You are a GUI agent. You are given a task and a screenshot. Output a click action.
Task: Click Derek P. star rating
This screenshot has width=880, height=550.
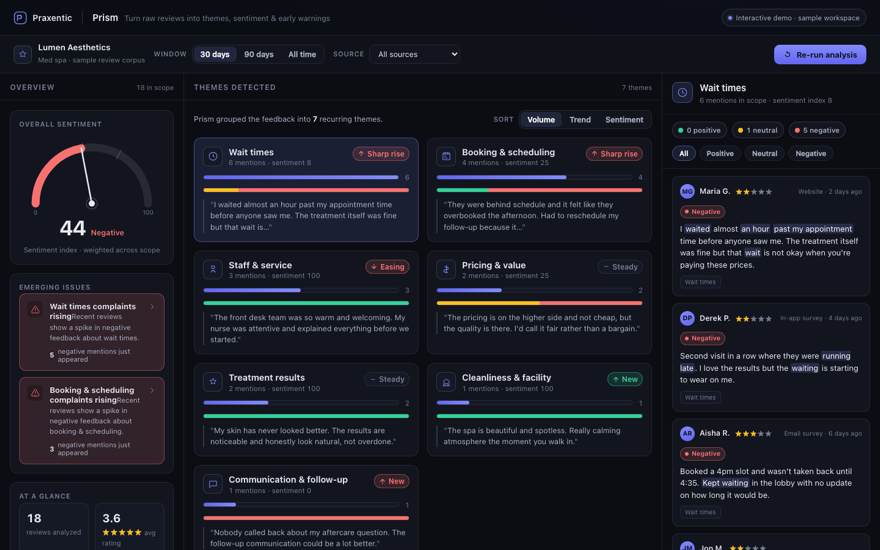click(754, 319)
